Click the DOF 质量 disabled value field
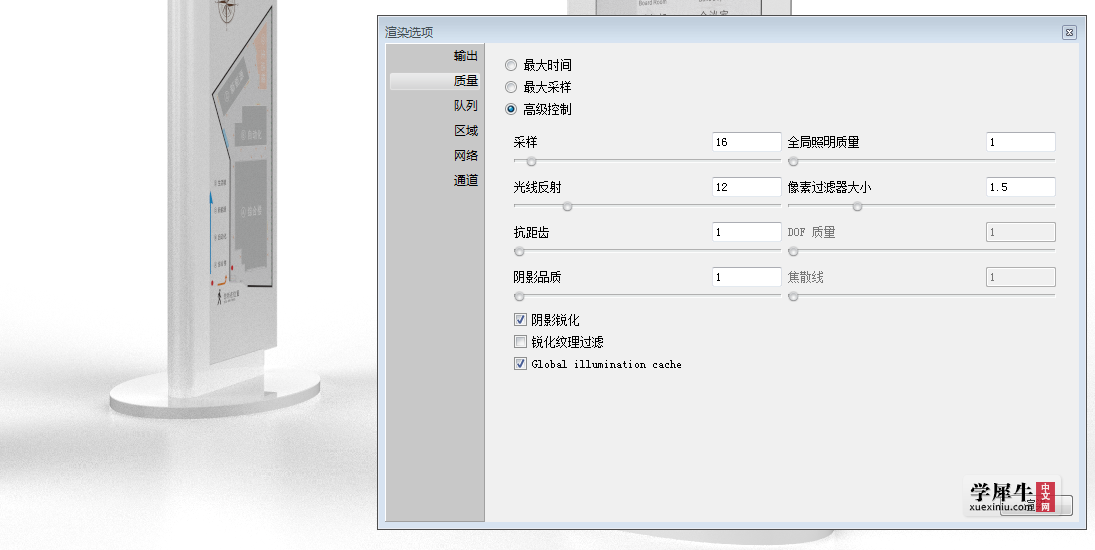Image resolution: width=1095 pixels, height=550 pixels. click(1020, 232)
